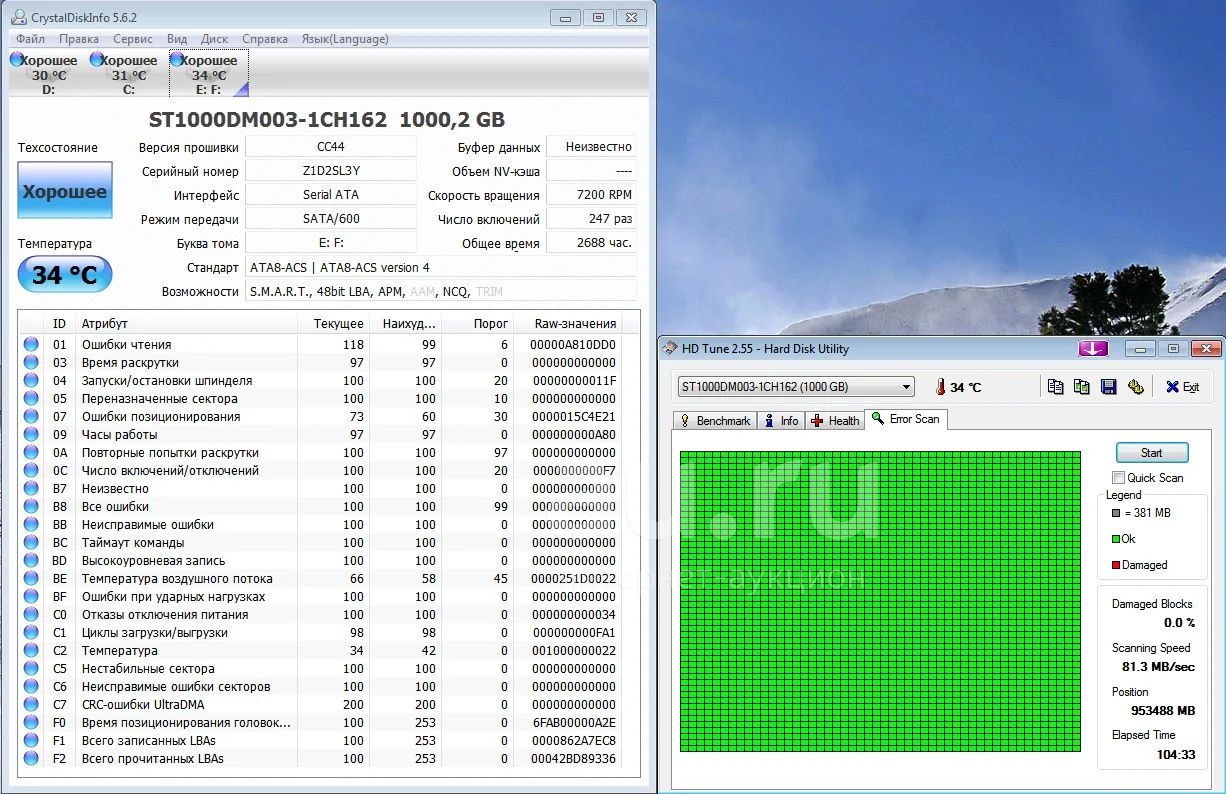
Task: Click status orb of attribute BB Неисправимые ошибки
Action: pyautogui.click(x=31, y=525)
